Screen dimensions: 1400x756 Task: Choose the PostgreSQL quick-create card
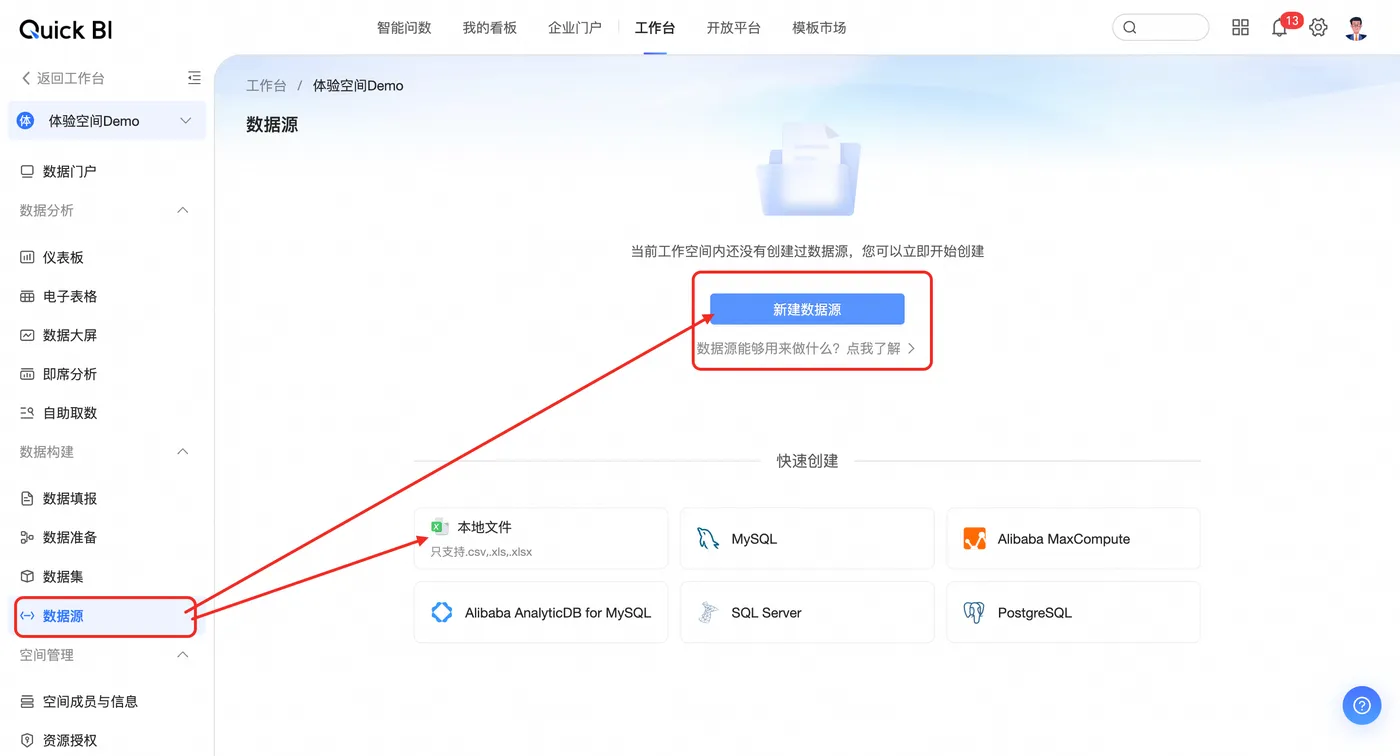pos(1073,613)
